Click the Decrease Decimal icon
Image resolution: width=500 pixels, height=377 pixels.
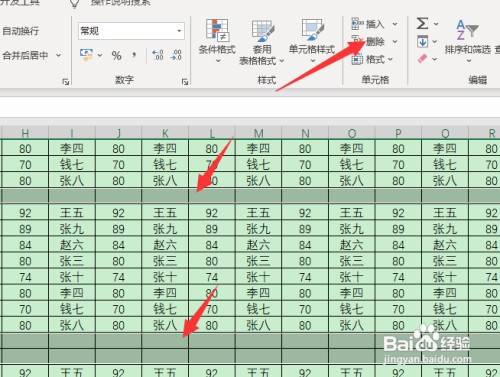point(176,55)
